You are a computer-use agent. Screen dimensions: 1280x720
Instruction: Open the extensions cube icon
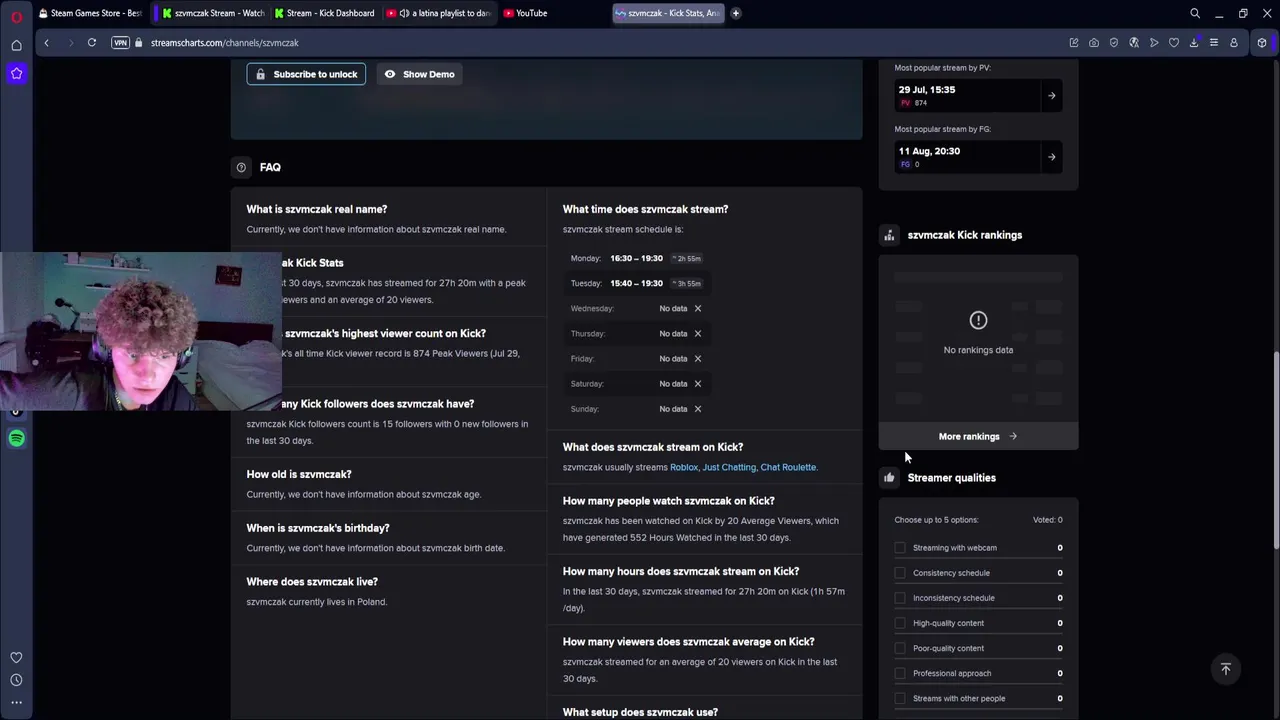(x=1262, y=43)
